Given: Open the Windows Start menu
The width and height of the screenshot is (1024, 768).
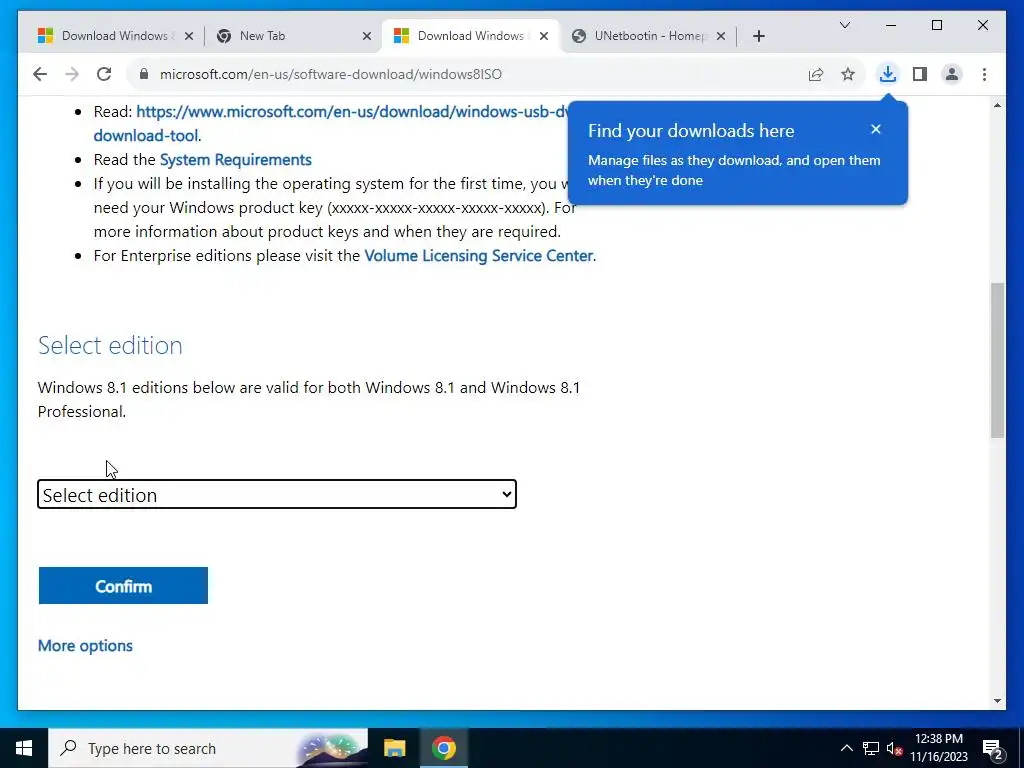Looking at the screenshot, I should click(x=24, y=748).
